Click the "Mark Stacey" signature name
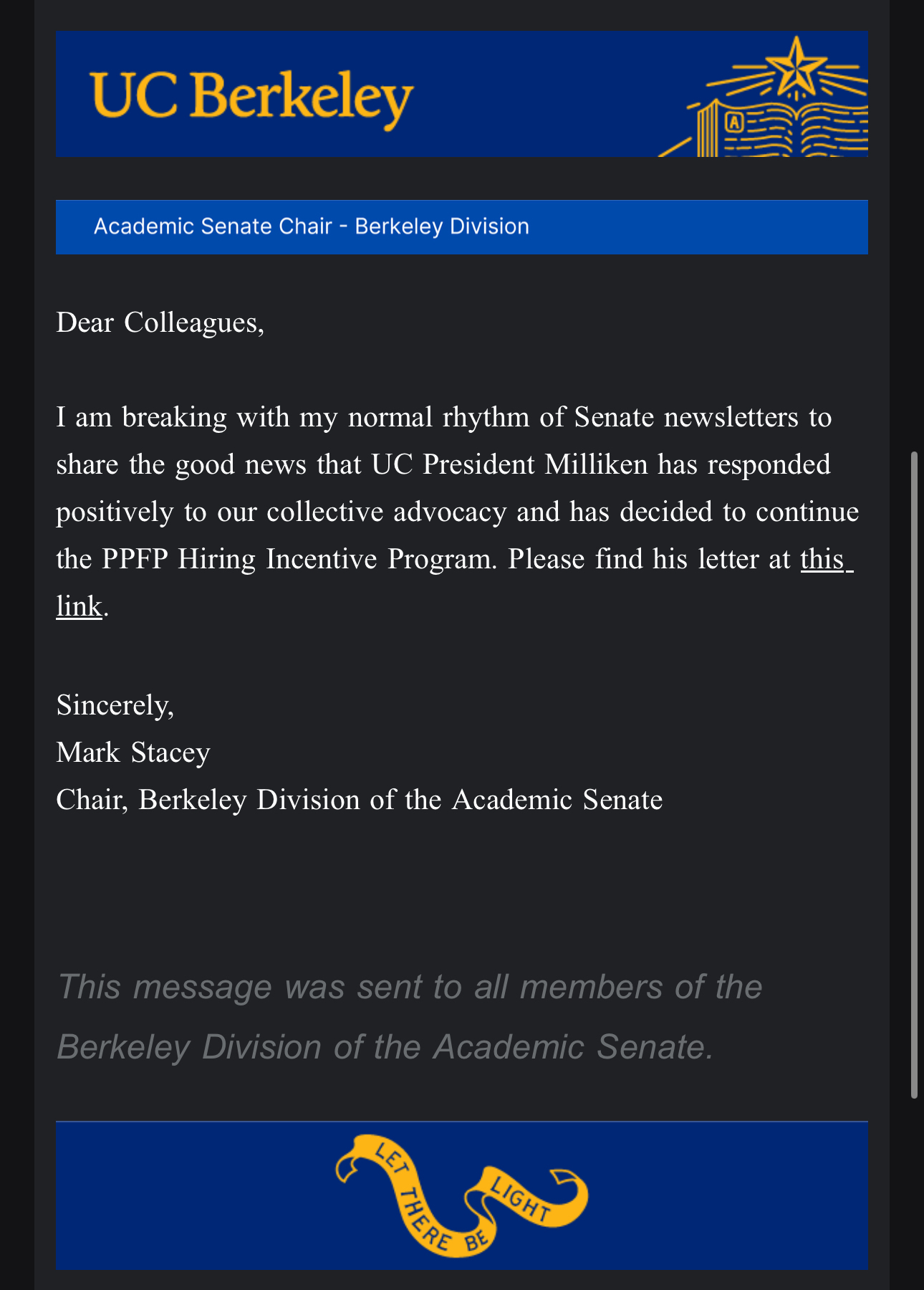 133,752
